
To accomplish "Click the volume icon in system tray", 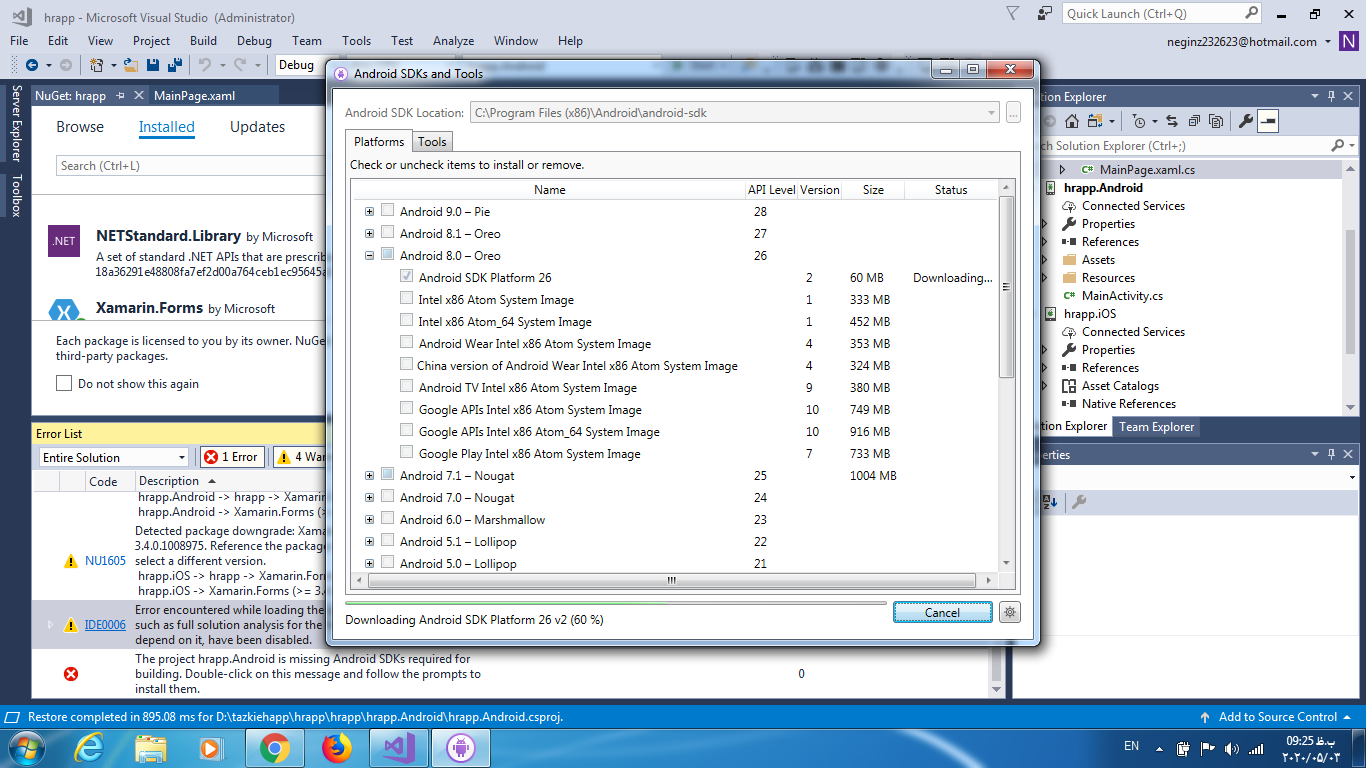I will [1231, 748].
